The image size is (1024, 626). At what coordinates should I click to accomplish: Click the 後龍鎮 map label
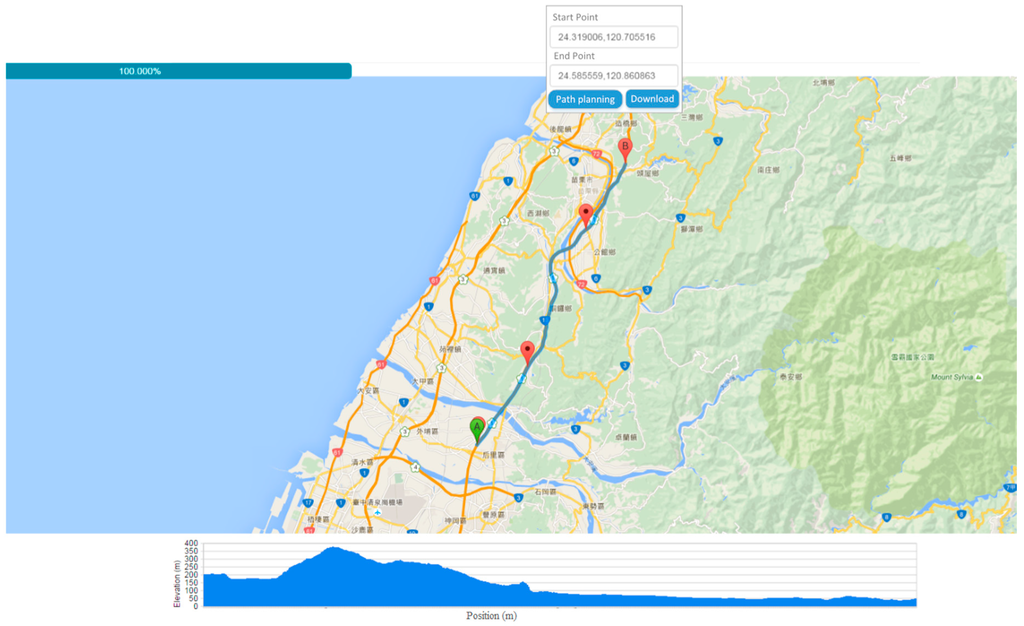click(x=560, y=129)
